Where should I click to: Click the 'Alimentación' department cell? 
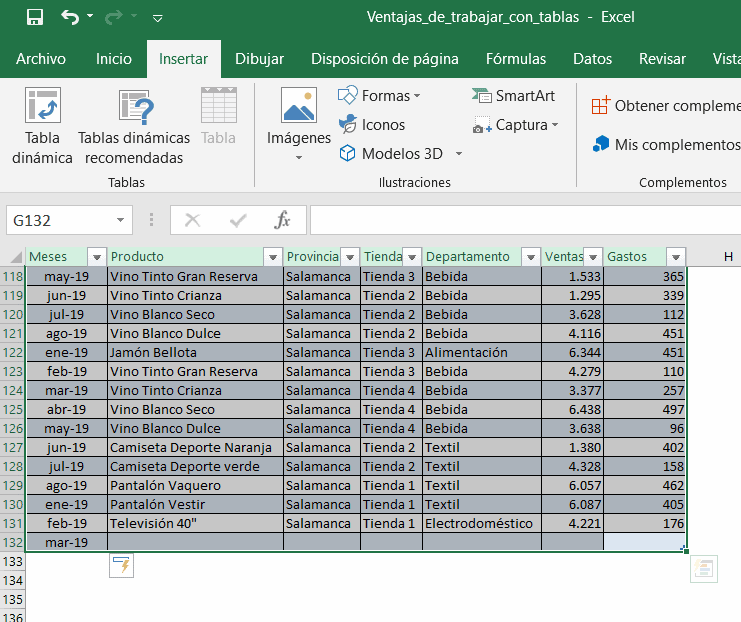(482, 353)
